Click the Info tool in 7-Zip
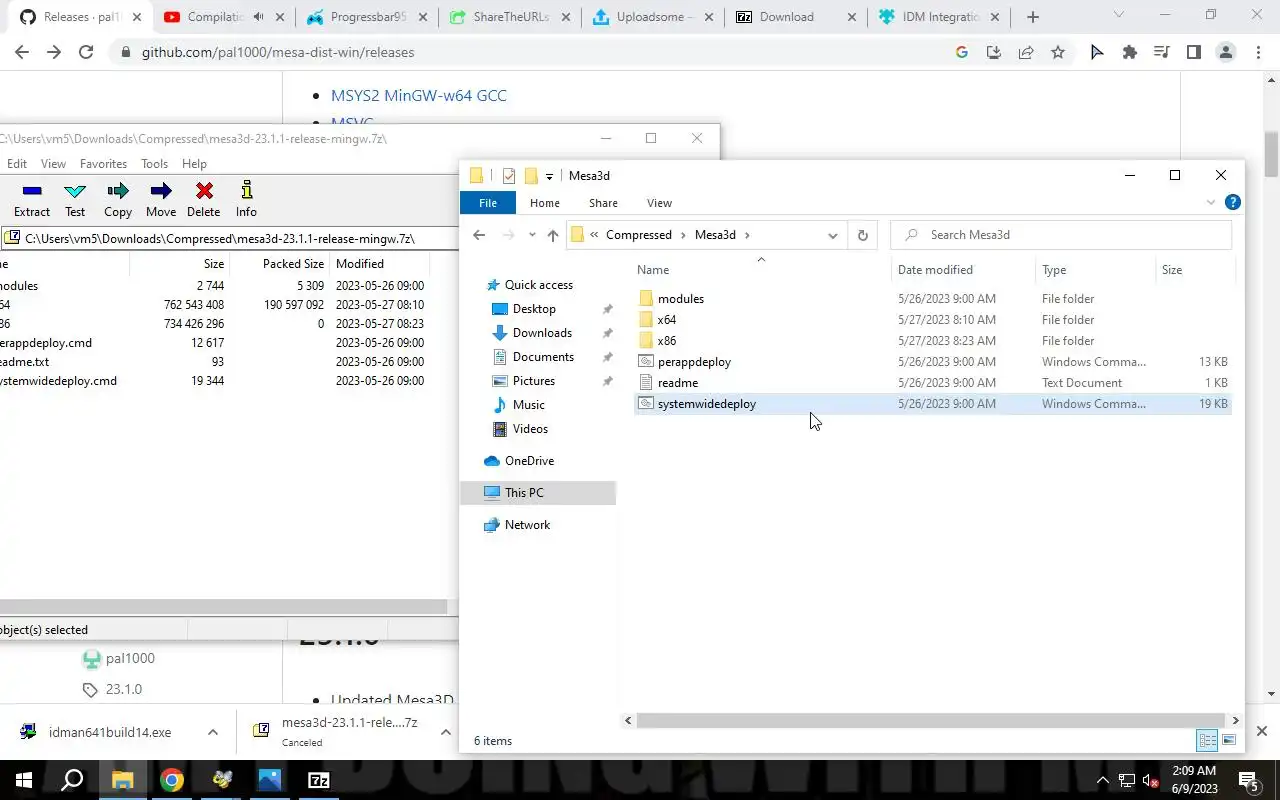The width and height of the screenshot is (1280, 800). (x=246, y=199)
